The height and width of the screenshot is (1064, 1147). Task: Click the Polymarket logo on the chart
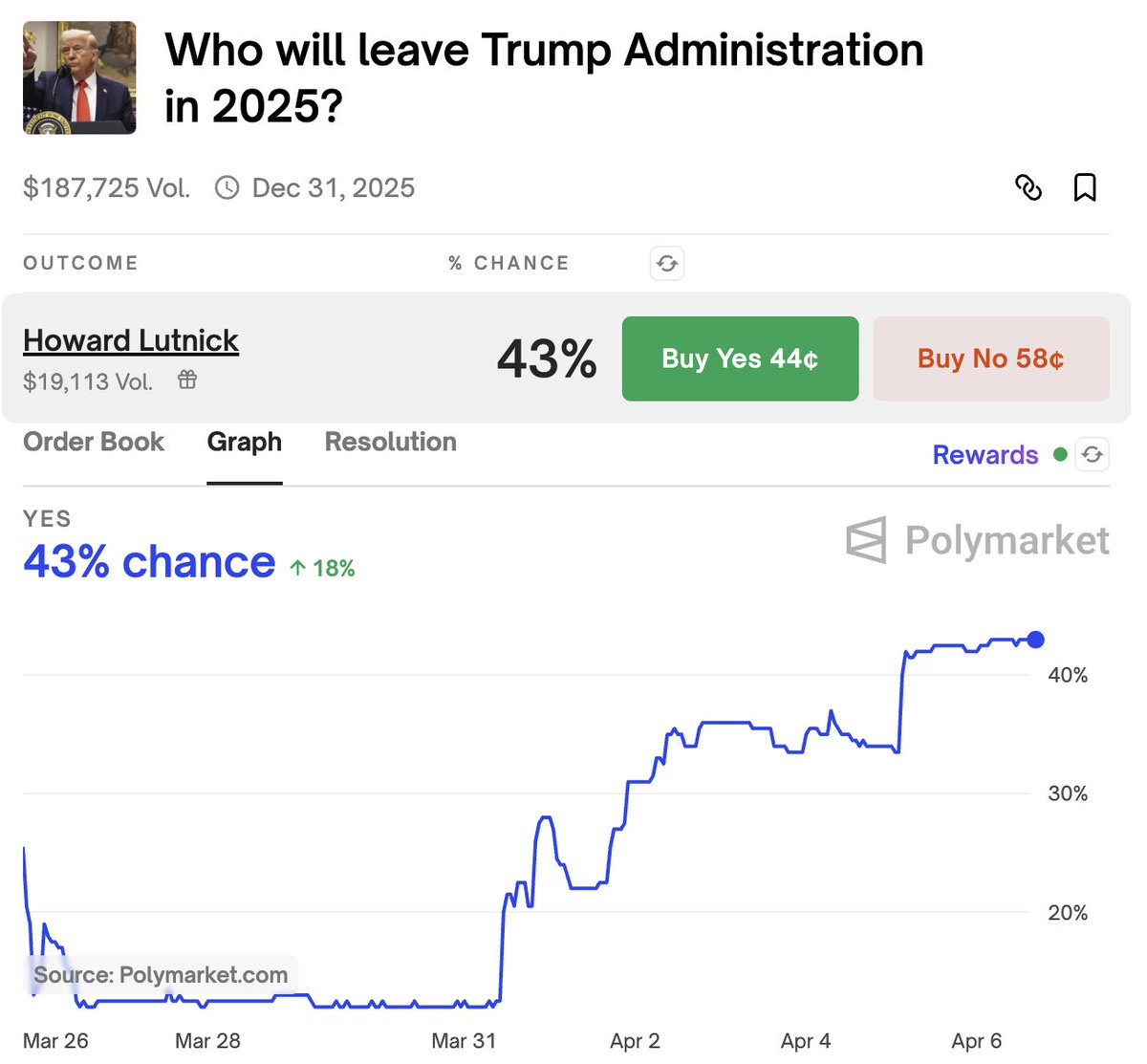[x=977, y=541]
